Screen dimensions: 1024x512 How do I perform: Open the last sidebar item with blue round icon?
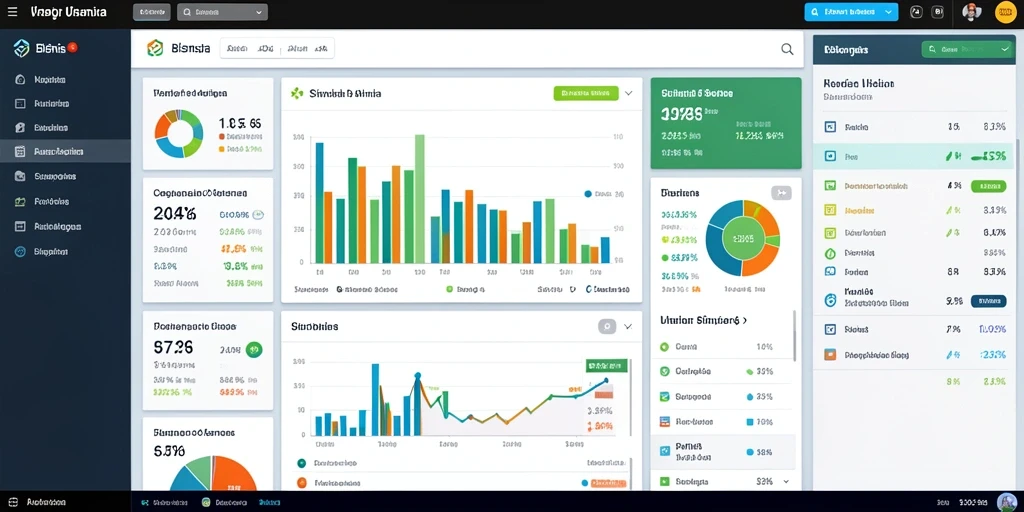click(20, 251)
